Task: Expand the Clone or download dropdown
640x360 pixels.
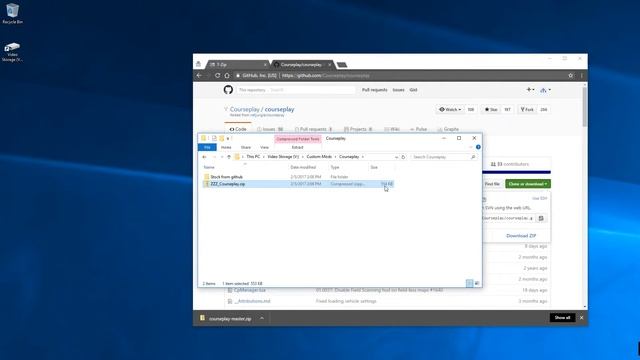Action: (x=528, y=184)
